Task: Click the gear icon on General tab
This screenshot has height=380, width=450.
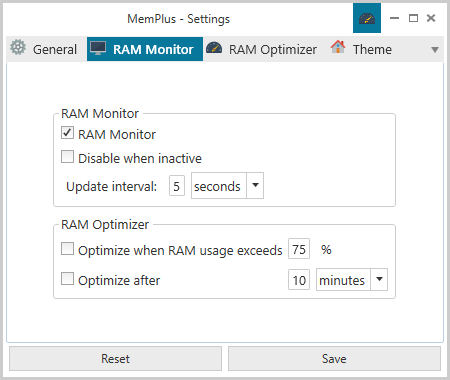Action: tap(18, 47)
